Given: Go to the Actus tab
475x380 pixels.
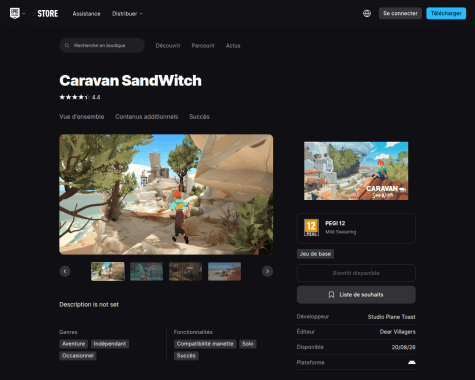Looking at the screenshot, I should [x=233, y=46].
